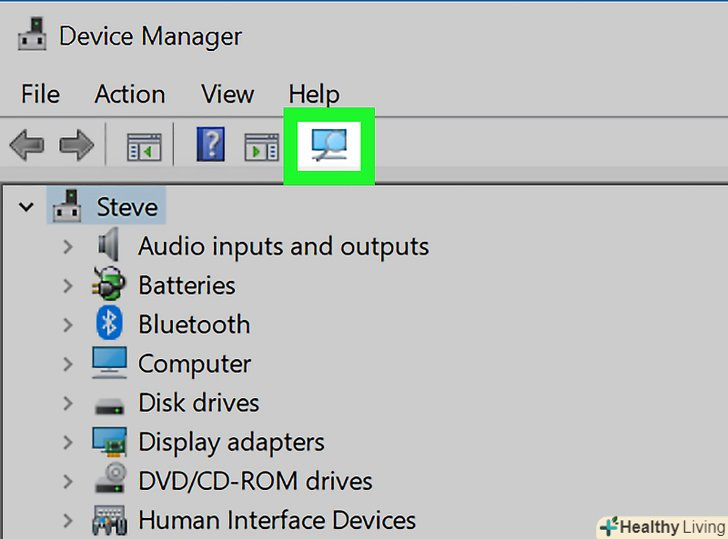Select the Computer tree item

pyautogui.click(x=194, y=364)
